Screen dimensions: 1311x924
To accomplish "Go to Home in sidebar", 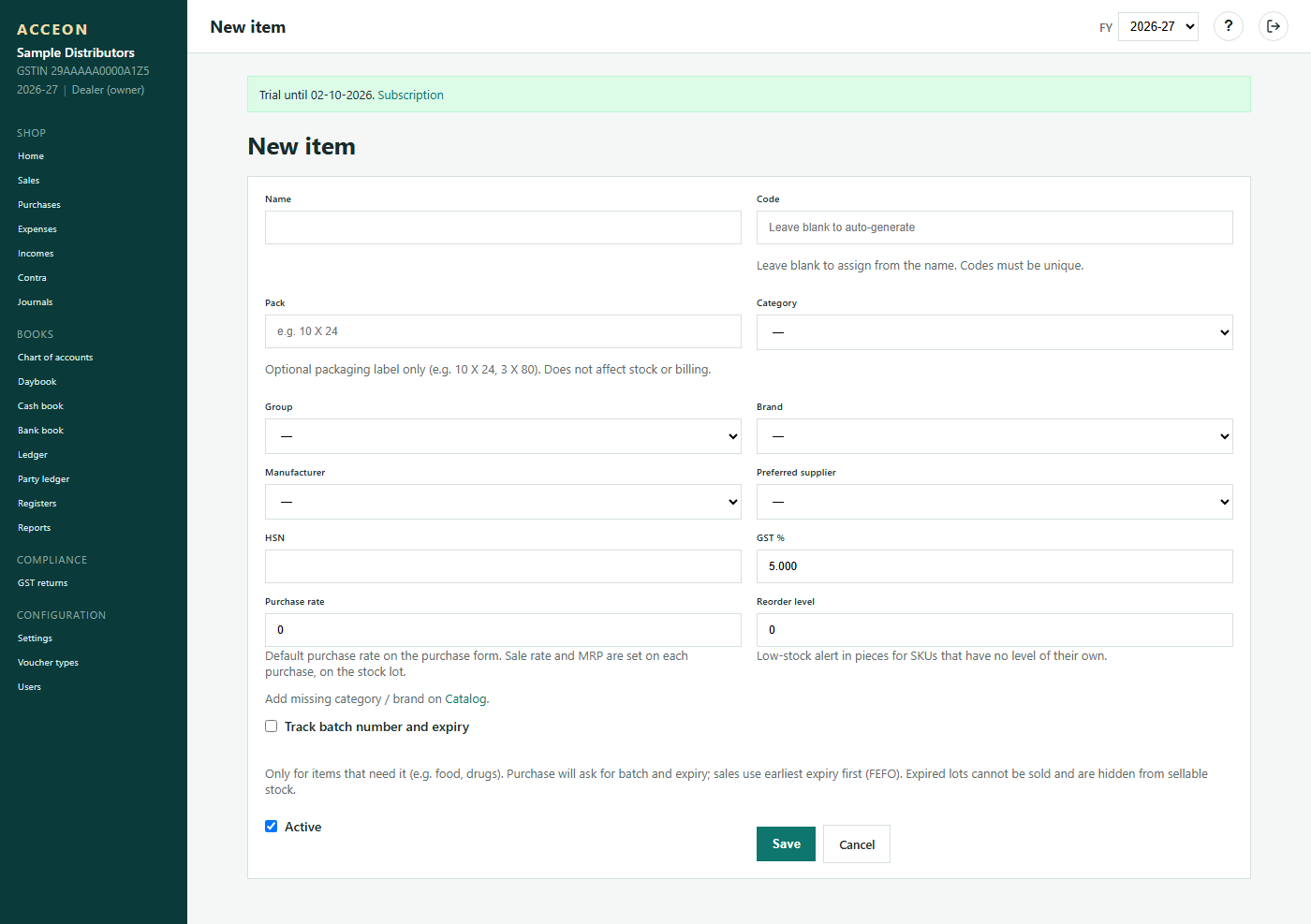I will pyautogui.click(x=31, y=156).
